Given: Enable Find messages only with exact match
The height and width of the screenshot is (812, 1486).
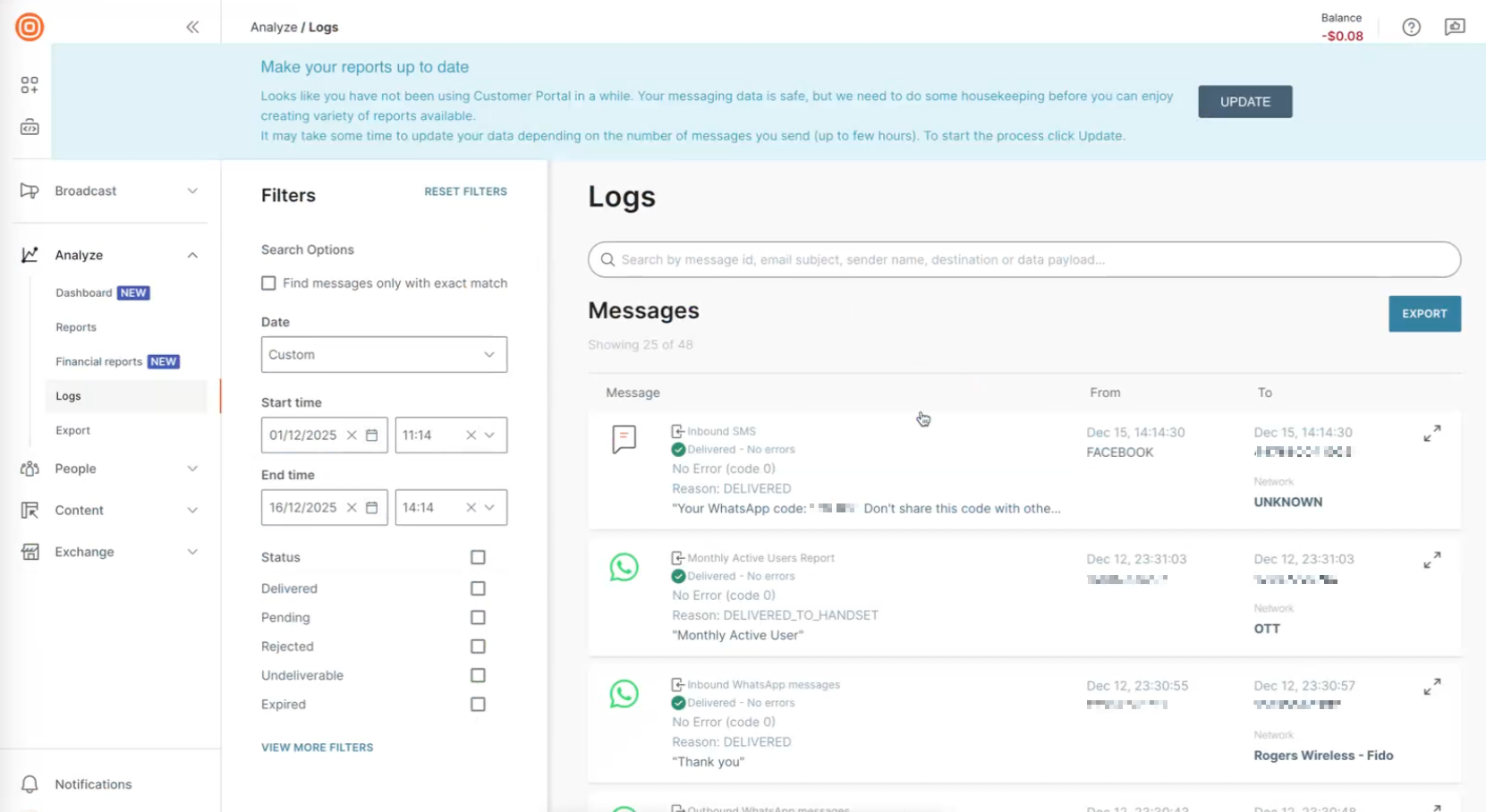Looking at the screenshot, I should (x=268, y=283).
